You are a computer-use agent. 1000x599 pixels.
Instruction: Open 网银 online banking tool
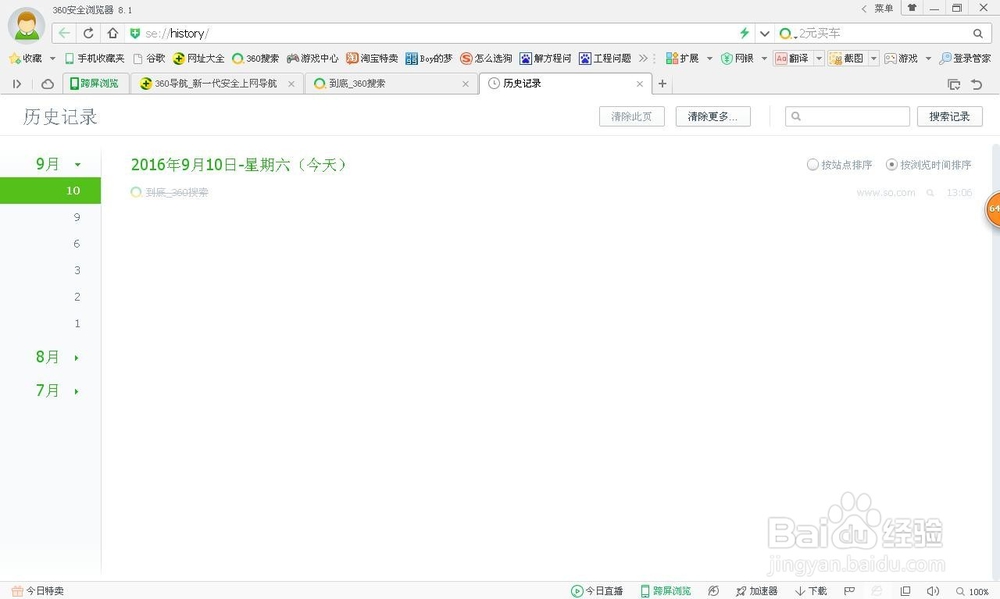(x=737, y=58)
